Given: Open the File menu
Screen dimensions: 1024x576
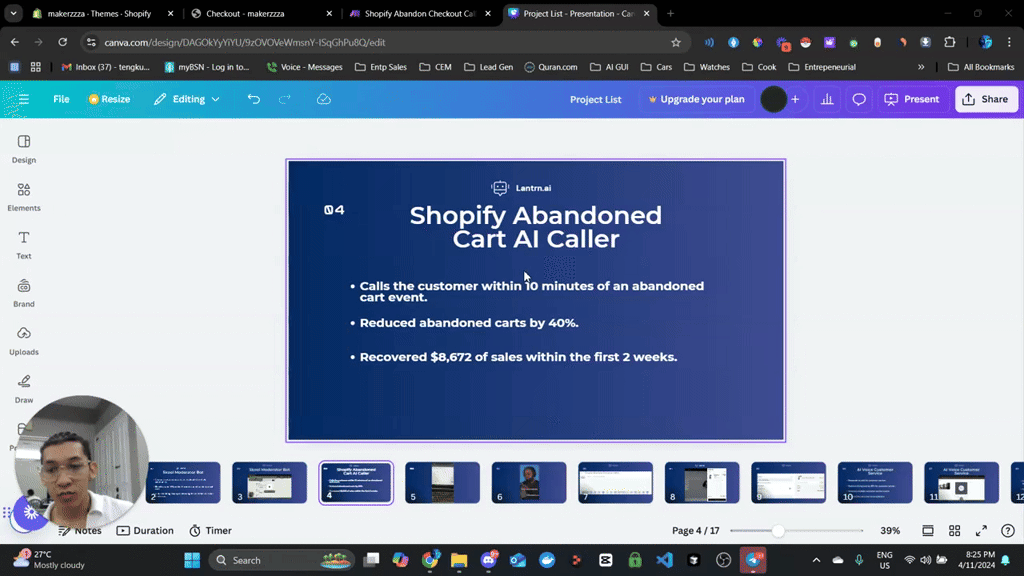Looking at the screenshot, I should coord(61,99).
